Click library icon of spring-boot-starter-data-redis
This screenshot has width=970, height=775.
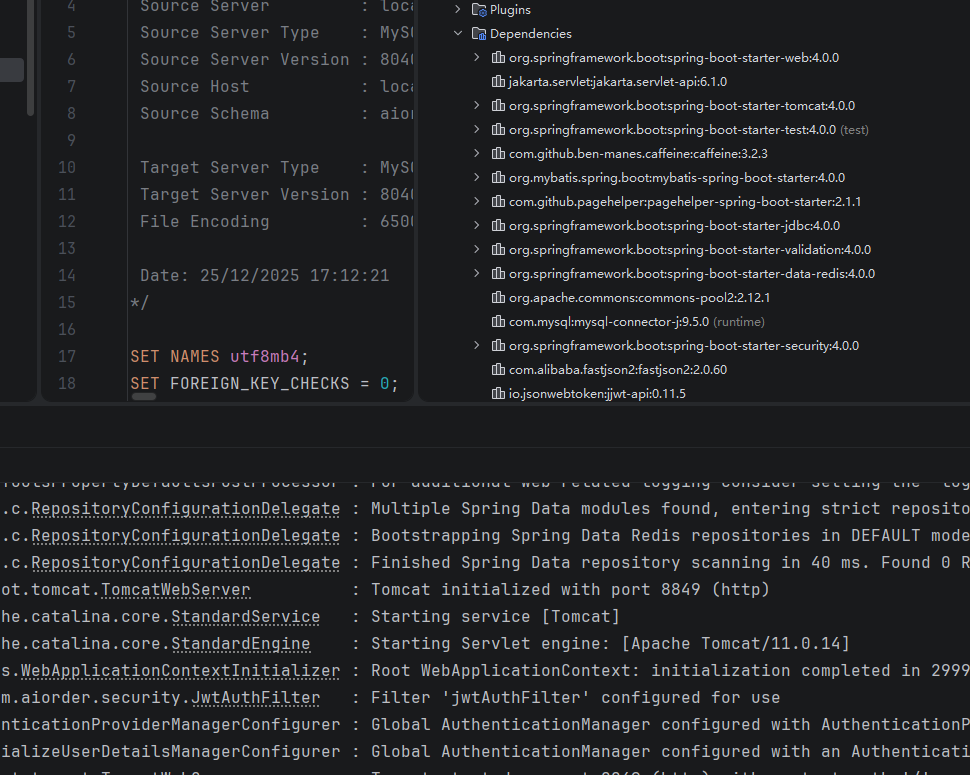click(498, 273)
